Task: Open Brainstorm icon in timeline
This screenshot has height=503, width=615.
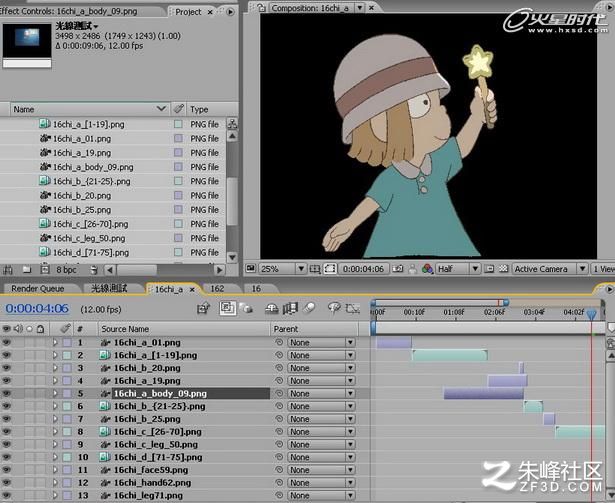Action: click(334, 308)
